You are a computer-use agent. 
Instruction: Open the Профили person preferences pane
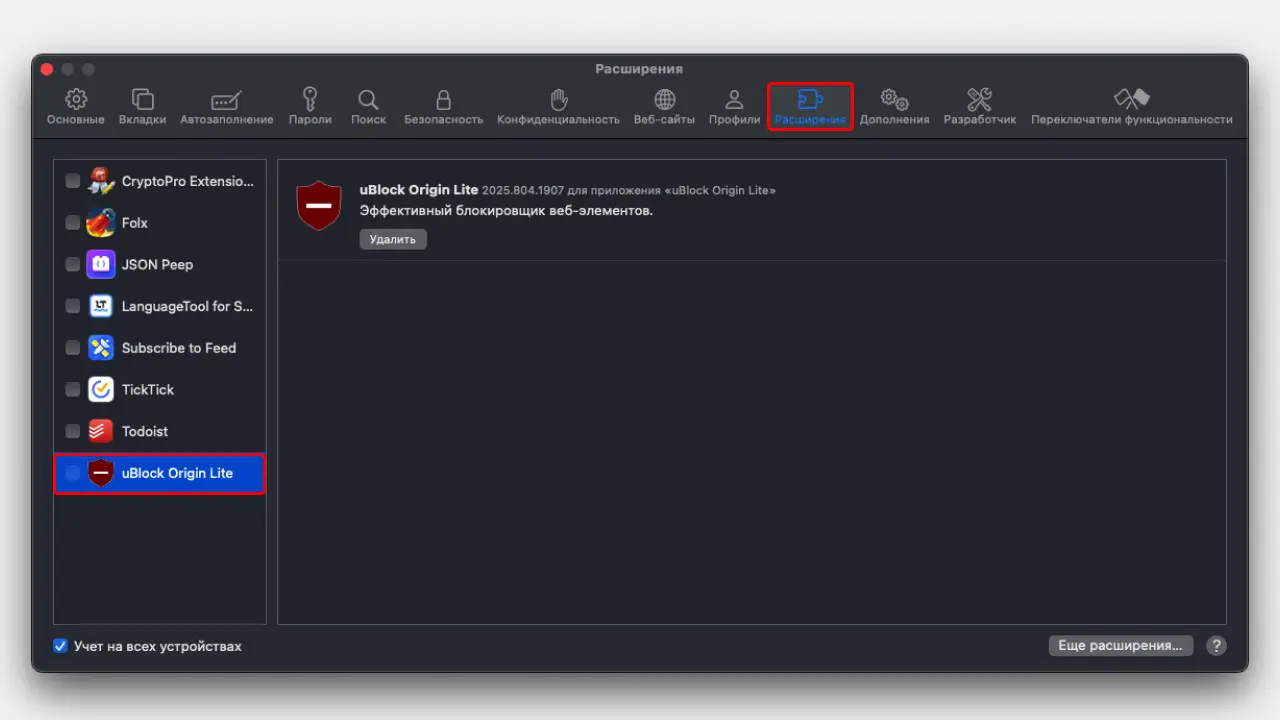734,107
